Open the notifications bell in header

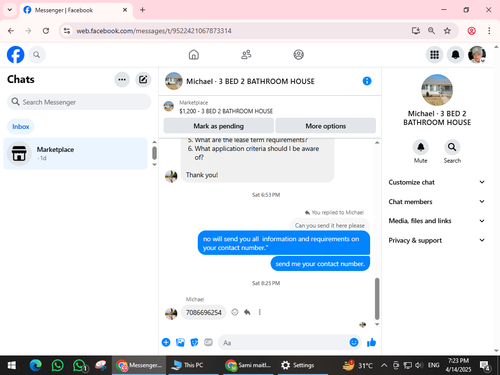pyautogui.click(x=455, y=55)
